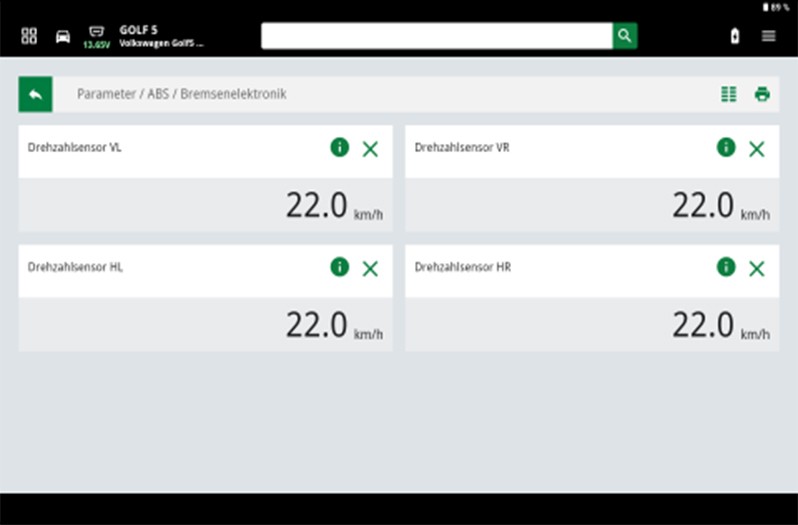This screenshot has width=798, height=525.
Task: Remove the Drehzahlsensor HL parameter
Action: 370,268
